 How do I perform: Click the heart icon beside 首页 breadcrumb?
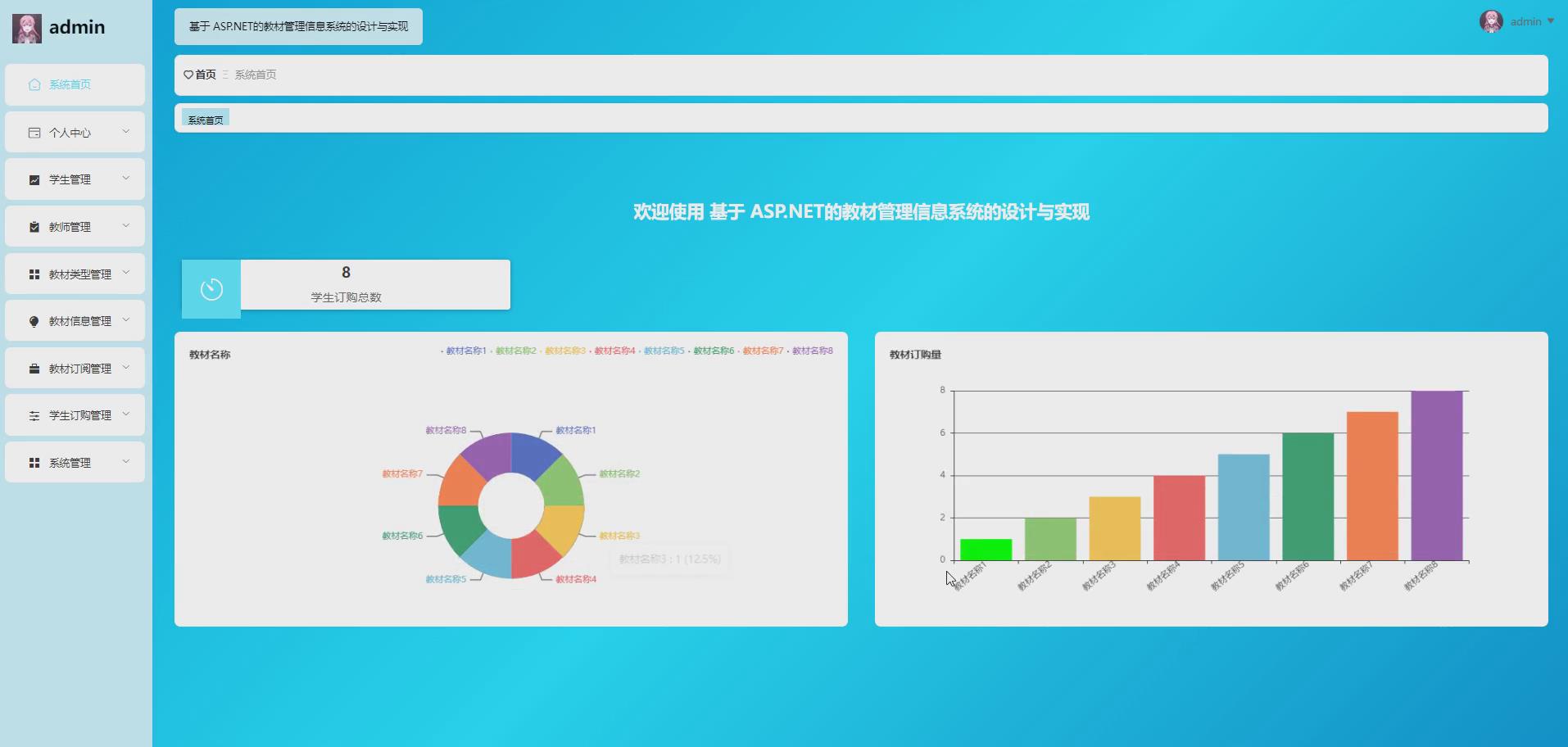coord(188,75)
